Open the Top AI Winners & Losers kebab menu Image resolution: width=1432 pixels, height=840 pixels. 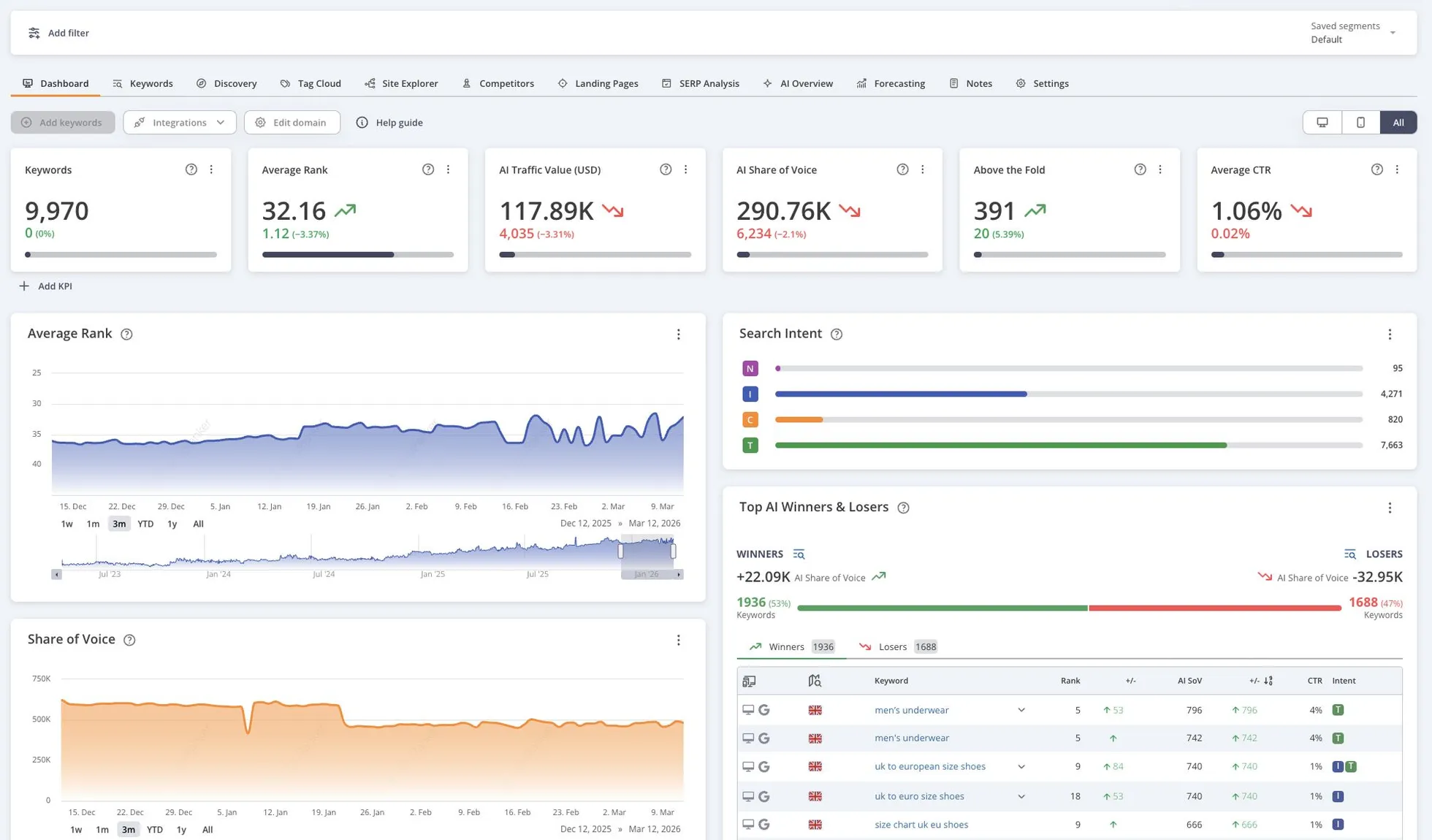coord(1390,507)
